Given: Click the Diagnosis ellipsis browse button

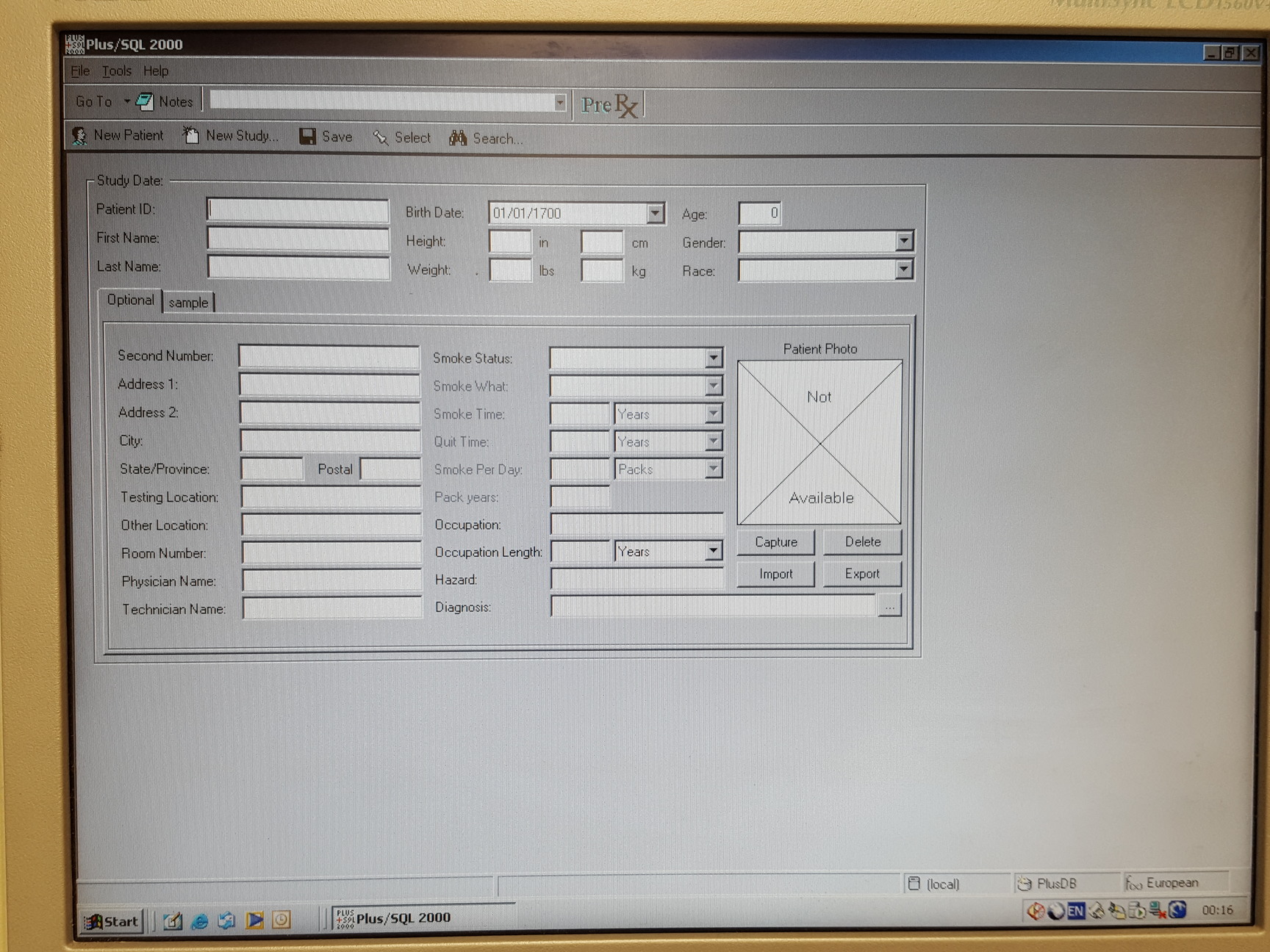Looking at the screenshot, I should tap(889, 607).
